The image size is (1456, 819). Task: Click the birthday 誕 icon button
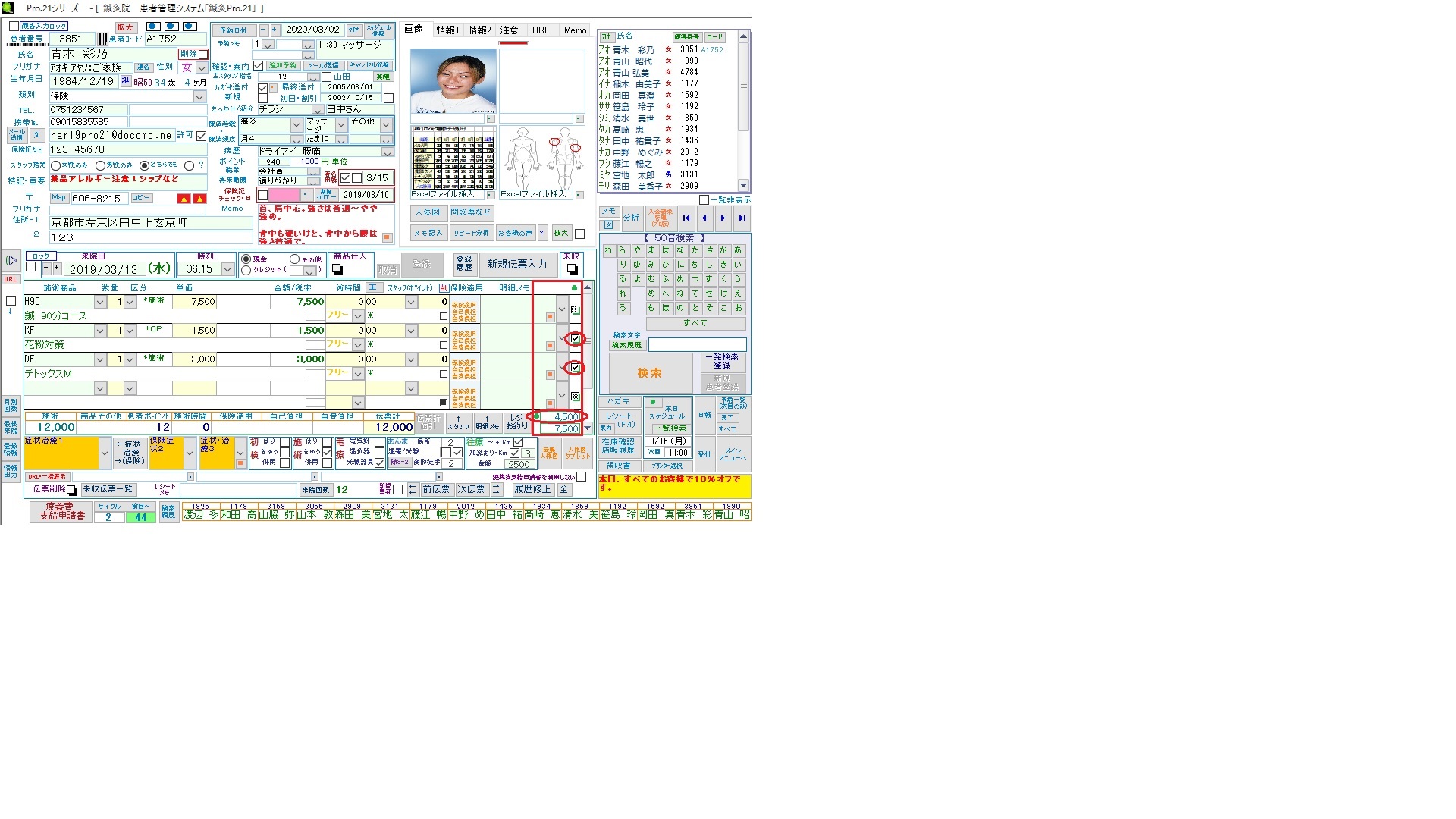coord(126,81)
